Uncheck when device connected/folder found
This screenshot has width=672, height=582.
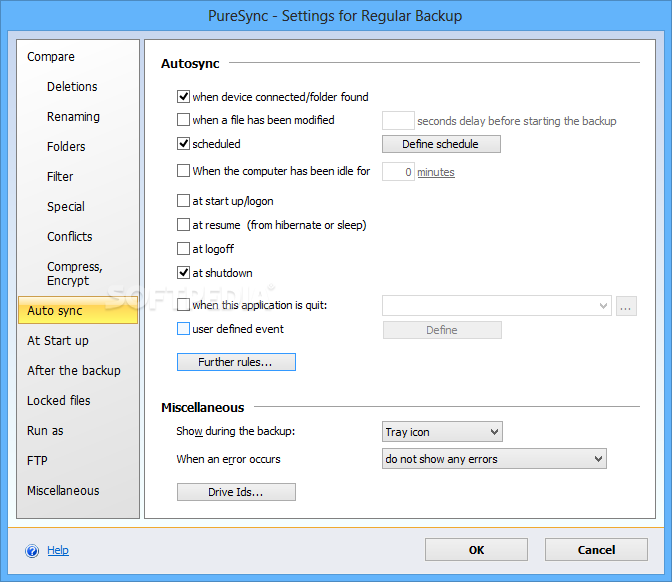(183, 96)
